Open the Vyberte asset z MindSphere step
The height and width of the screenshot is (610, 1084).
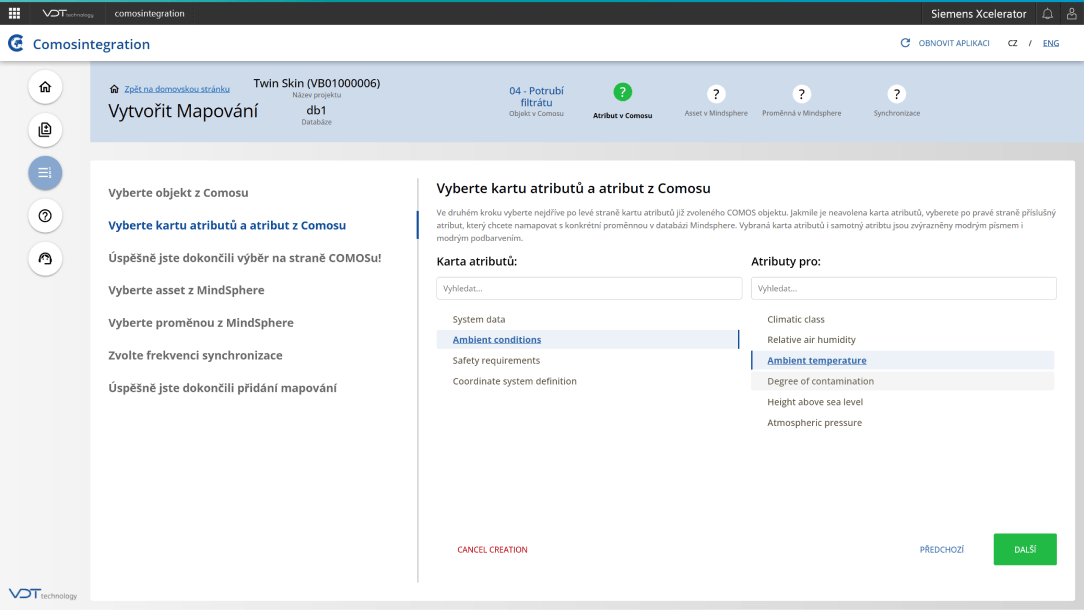187,290
